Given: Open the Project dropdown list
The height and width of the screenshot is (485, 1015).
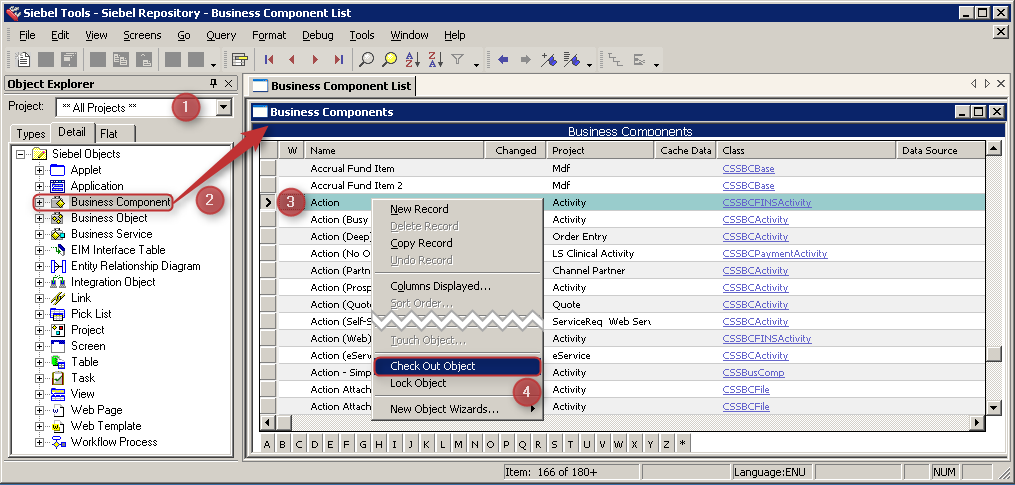Looking at the screenshot, I should click(x=224, y=107).
